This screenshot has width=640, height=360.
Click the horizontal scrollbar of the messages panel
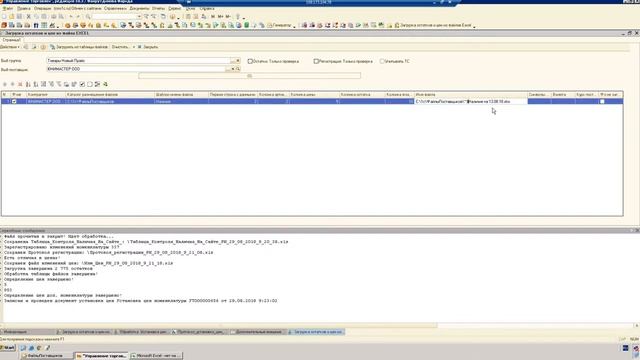220,325
